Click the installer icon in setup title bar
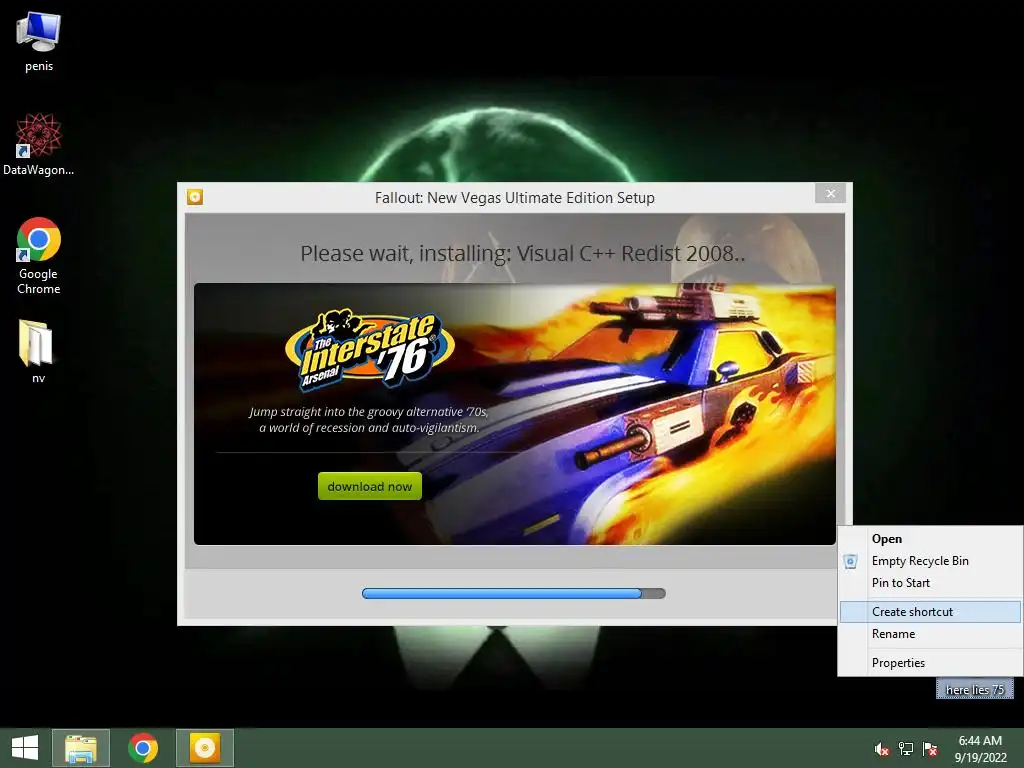Viewport: 1024px width, 768px height. (195, 197)
